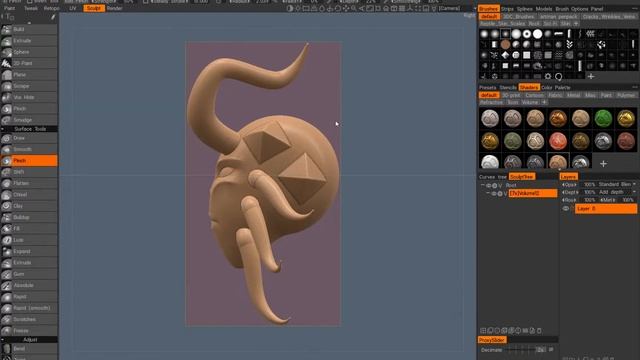Open the Color Palette tab

point(556,87)
